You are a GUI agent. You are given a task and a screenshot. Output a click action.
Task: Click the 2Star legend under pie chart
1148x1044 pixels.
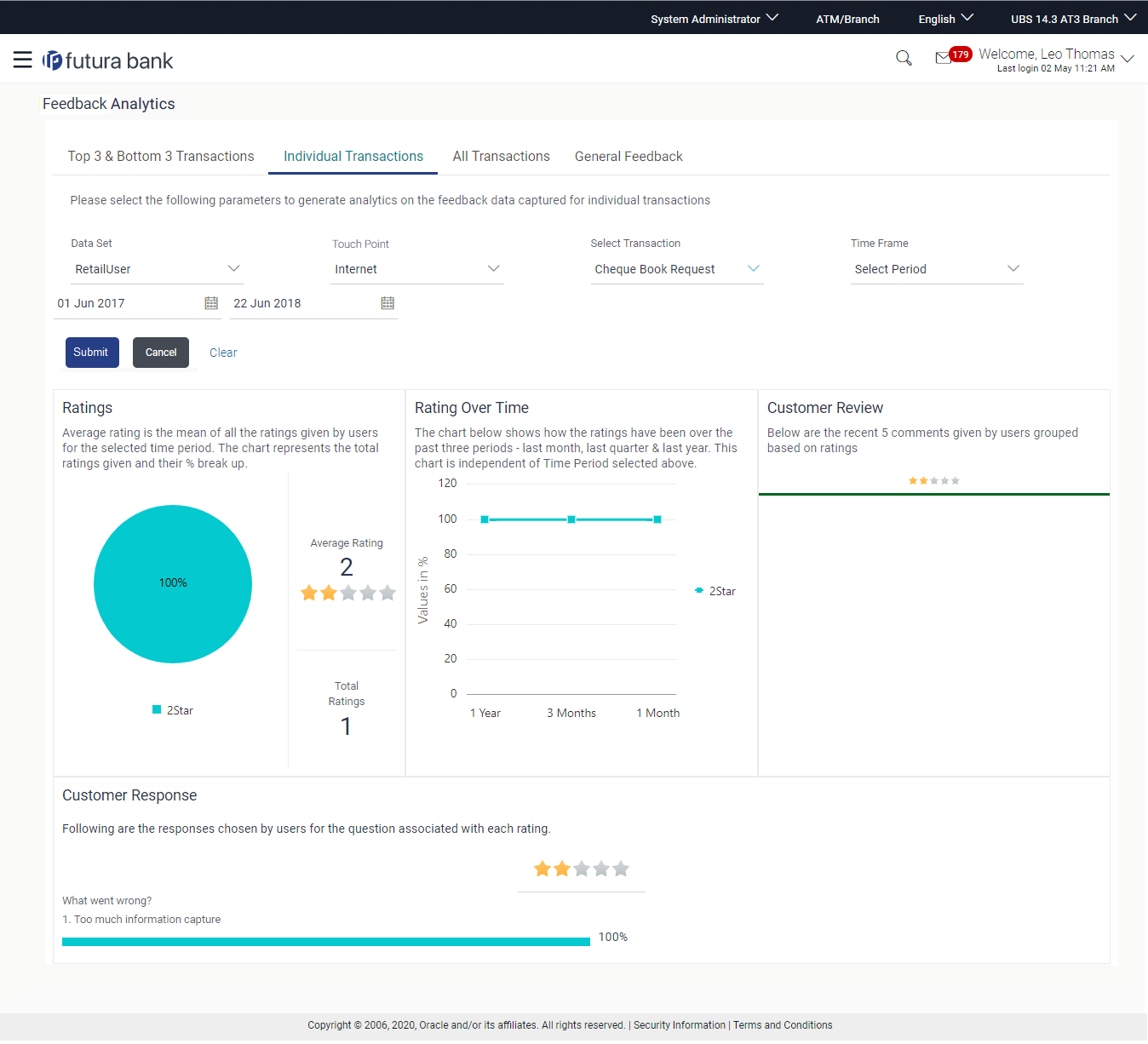(x=173, y=710)
